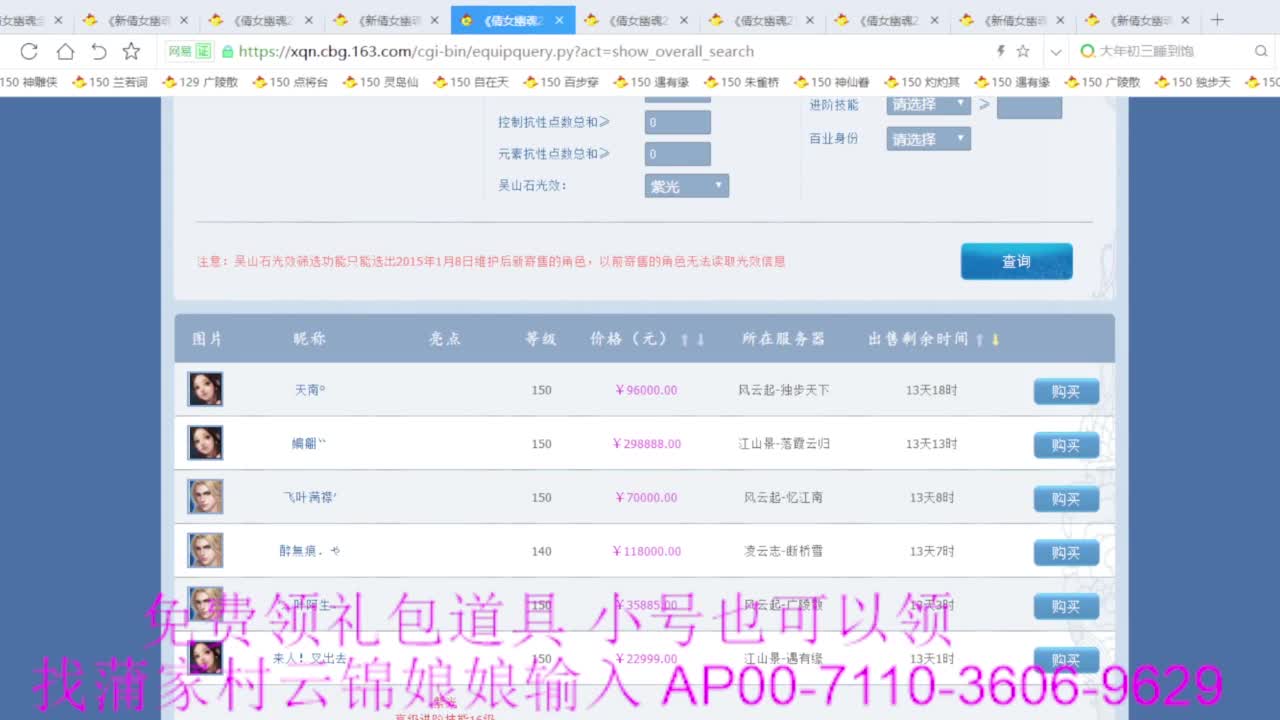
Task: Click the 网易 verification badge beside the URL
Action: click(189, 51)
